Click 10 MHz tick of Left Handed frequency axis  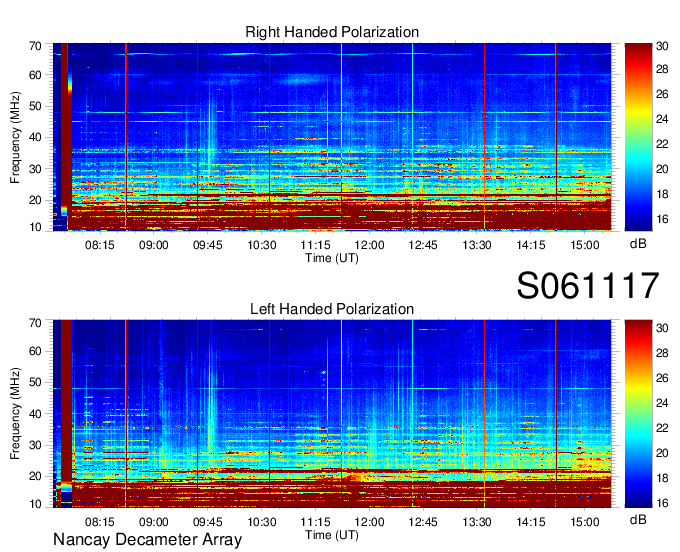(x=35, y=504)
